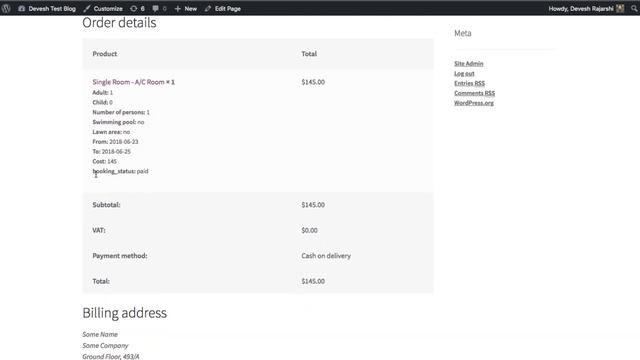
Task: Click the Meta widget heading
Action: 463,33
